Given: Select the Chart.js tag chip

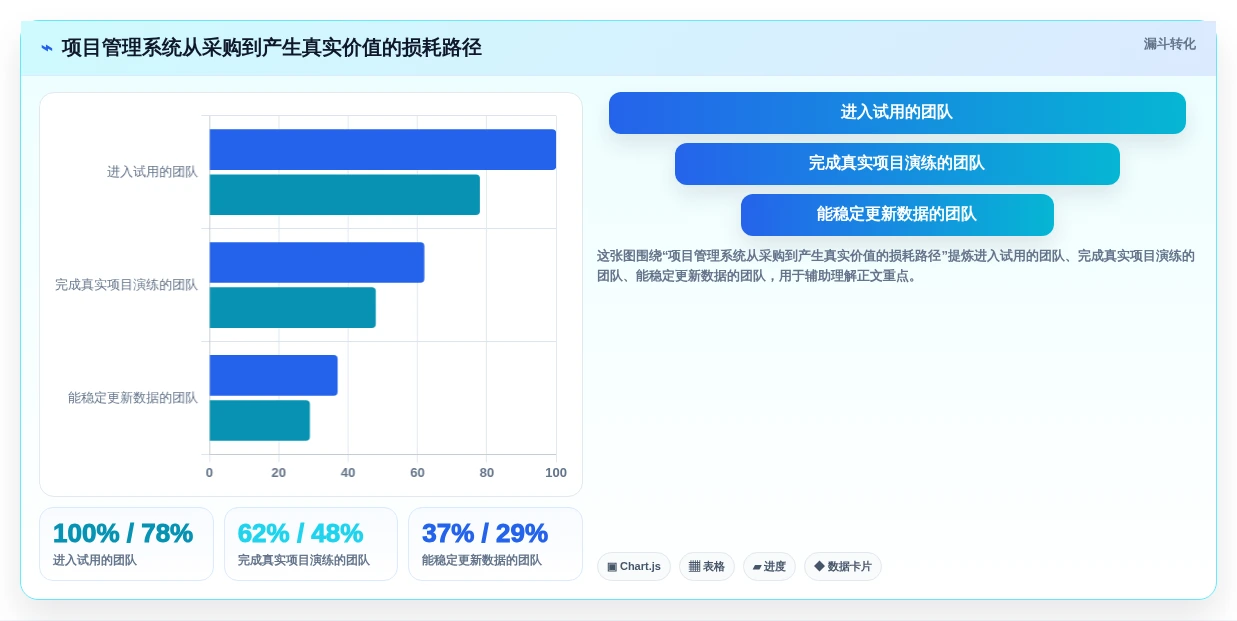Looking at the screenshot, I should 634,567.
